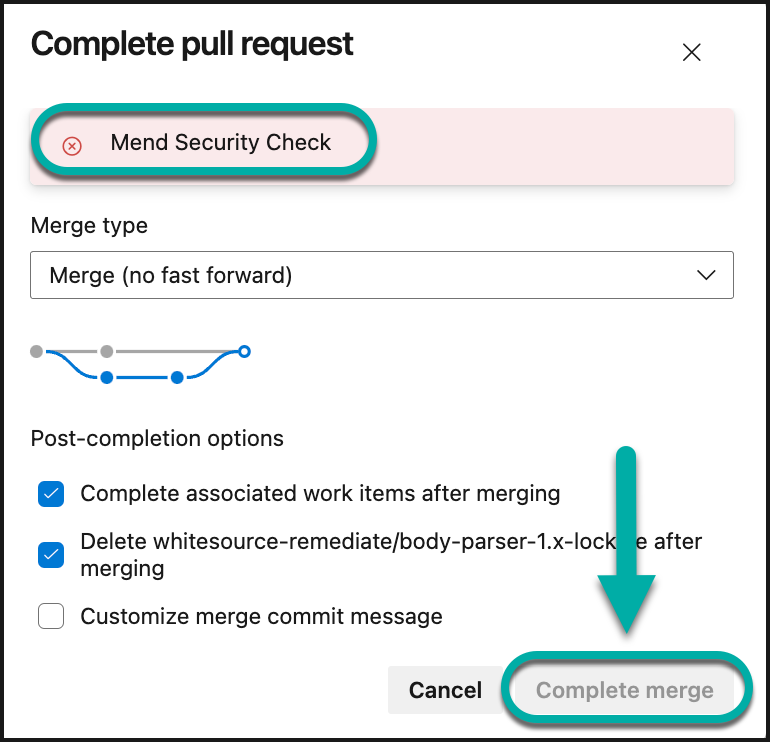Click the first gray commit dot on graph
770x742 pixels.
pos(37,351)
